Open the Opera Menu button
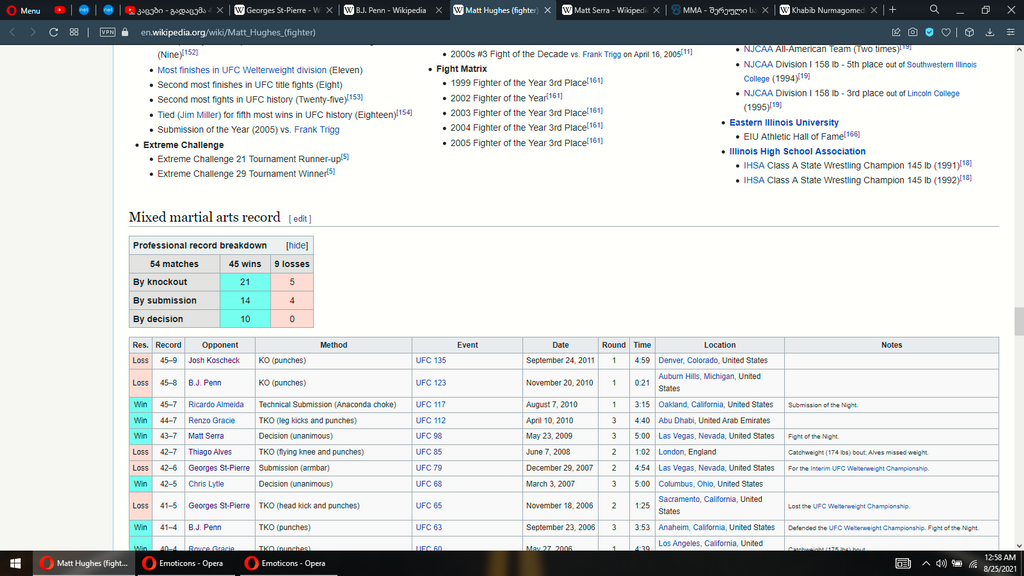Viewport: 1024px width, 576px height. point(24,10)
